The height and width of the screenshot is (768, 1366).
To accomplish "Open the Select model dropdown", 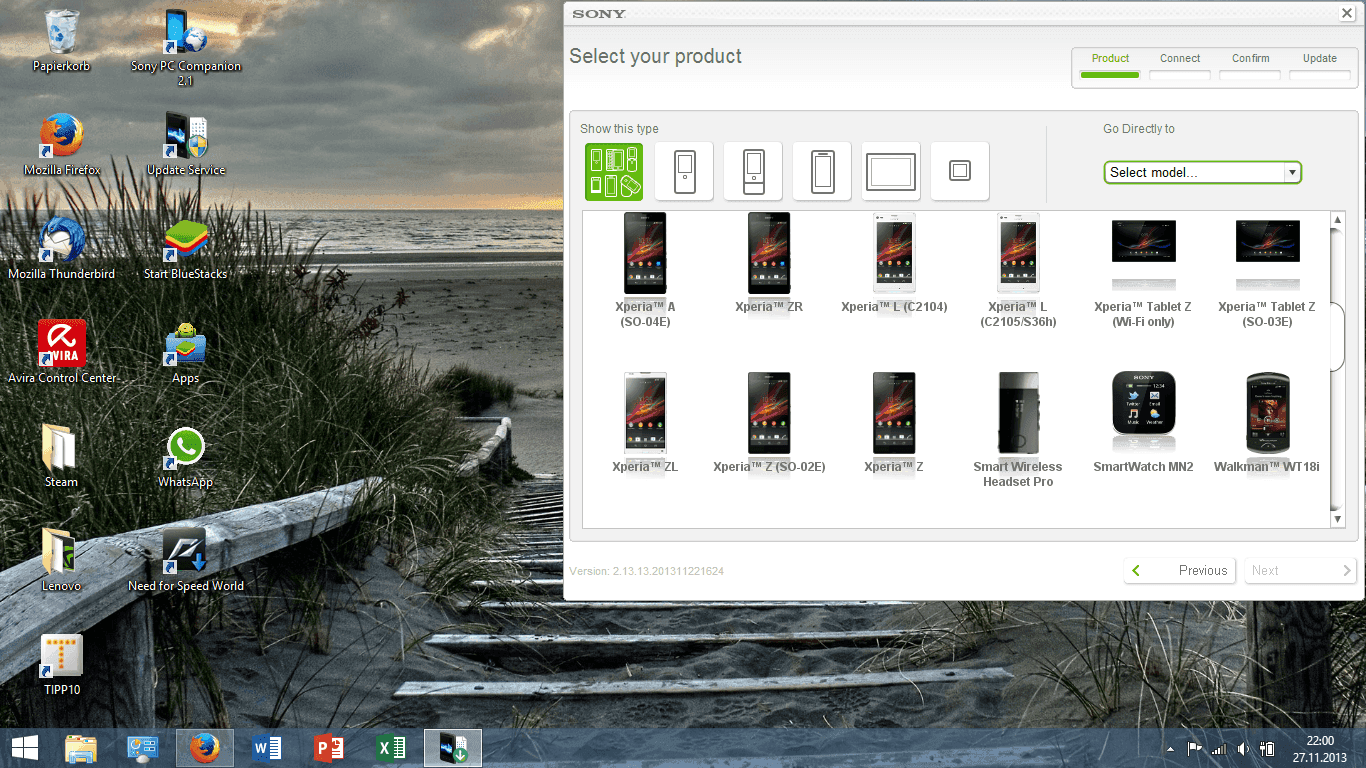I will tap(1202, 172).
